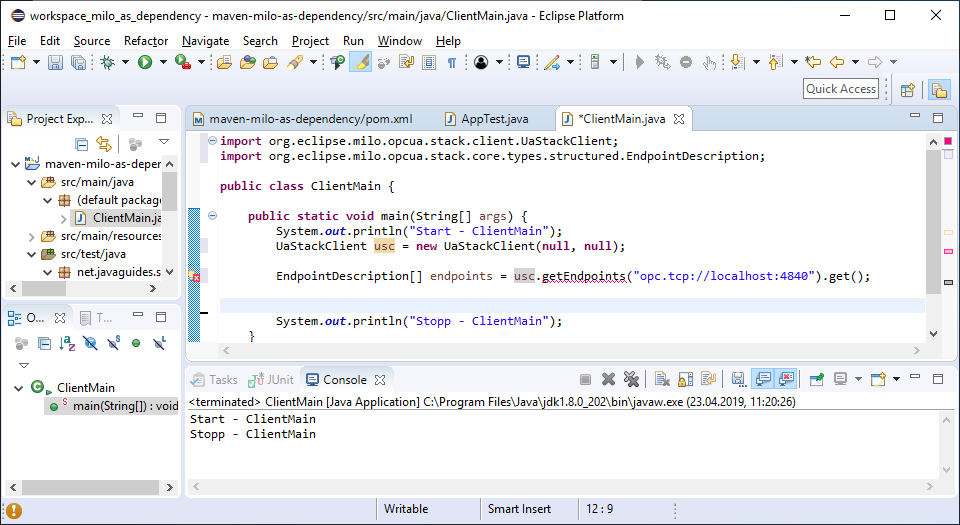This screenshot has width=960, height=525.
Task: Open the Run button dropdown arrow
Action: click(163, 62)
